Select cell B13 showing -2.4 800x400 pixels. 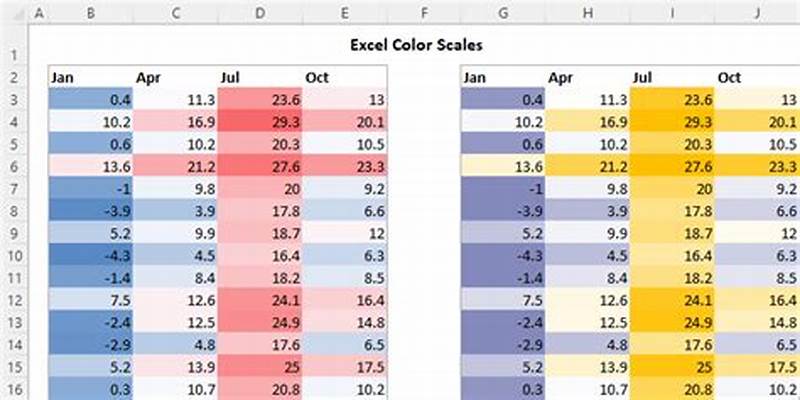pos(91,322)
